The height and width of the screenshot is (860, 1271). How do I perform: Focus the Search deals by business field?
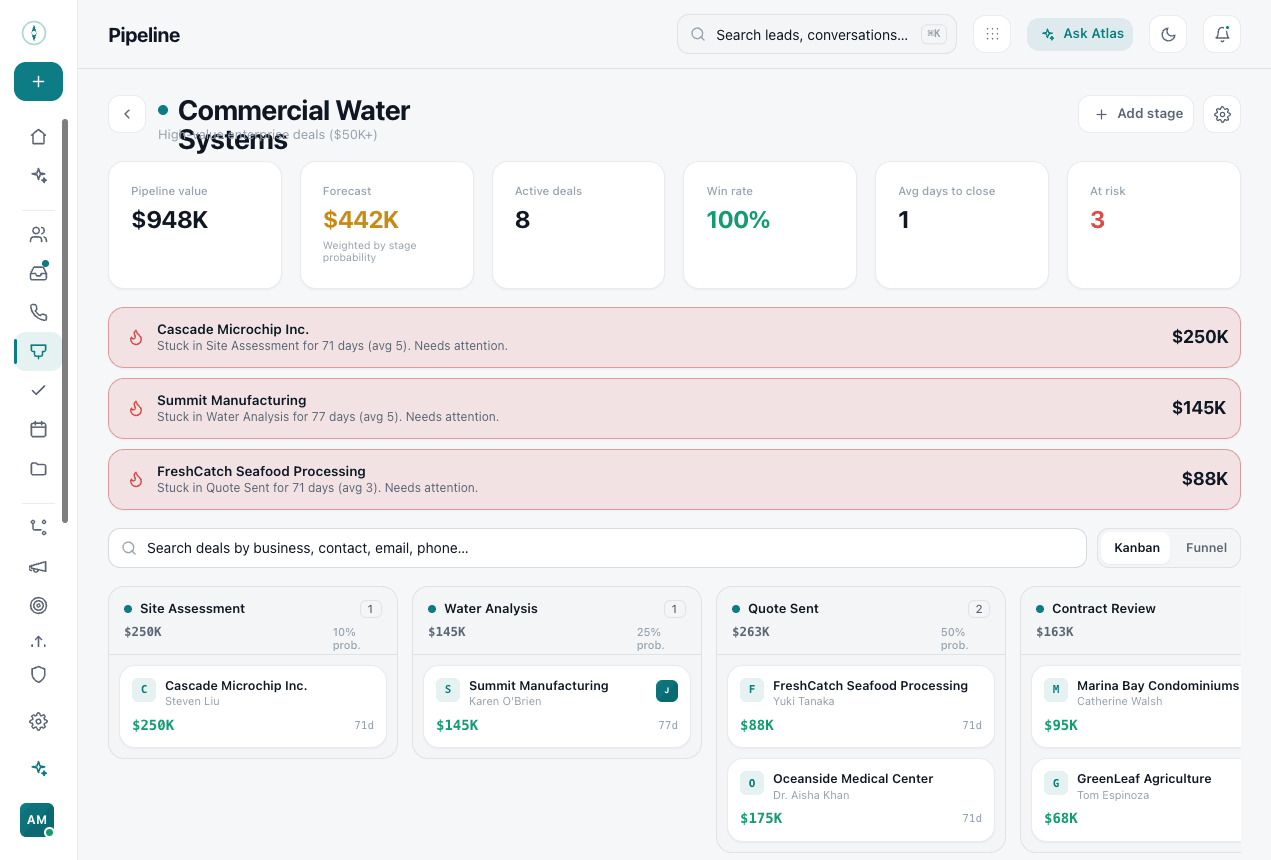pyautogui.click(x=597, y=548)
